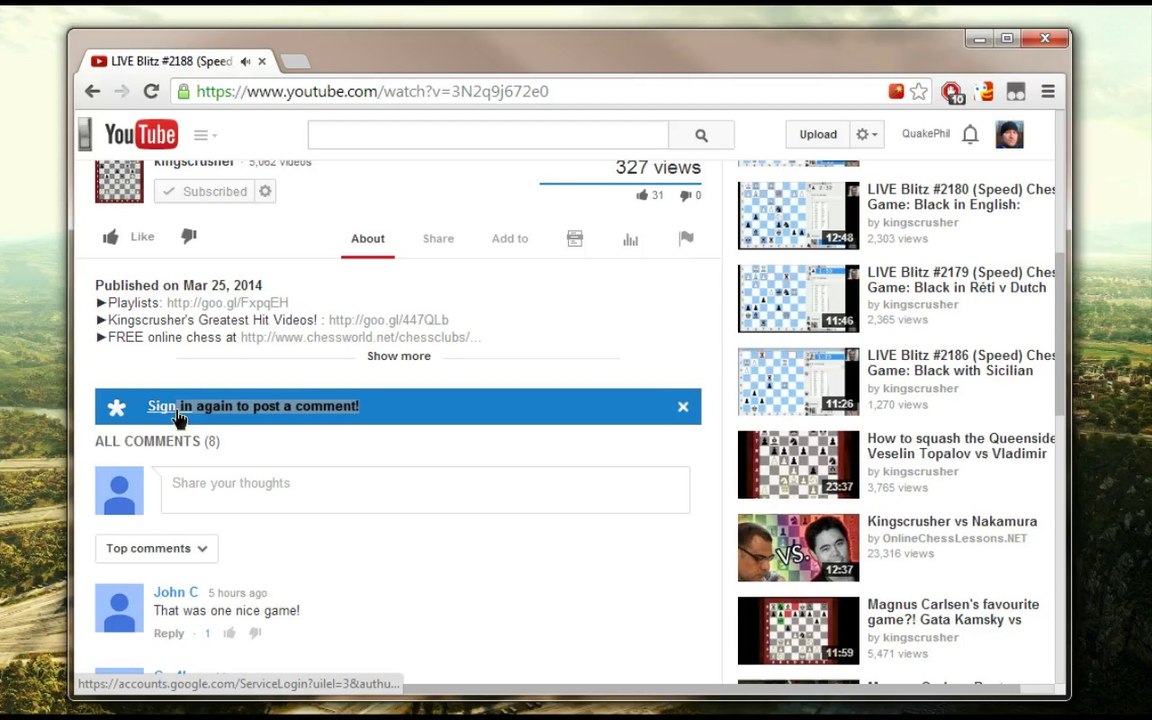The width and height of the screenshot is (1152, 720).
Task: Open the settings gear dropdown beside Upload
Action: coord(867,134)
